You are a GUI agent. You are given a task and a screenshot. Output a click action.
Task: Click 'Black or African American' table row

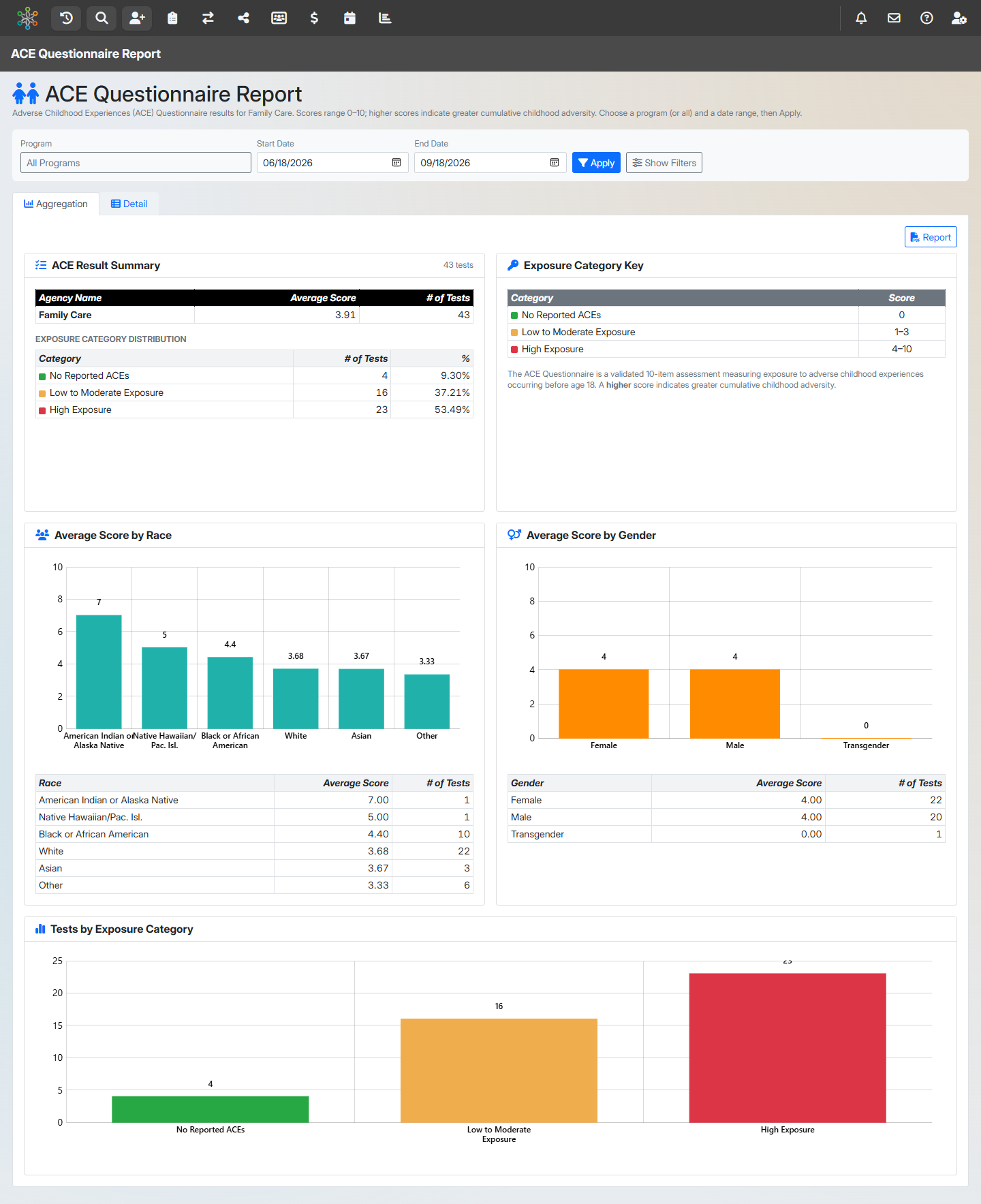[x=254, y=834]
